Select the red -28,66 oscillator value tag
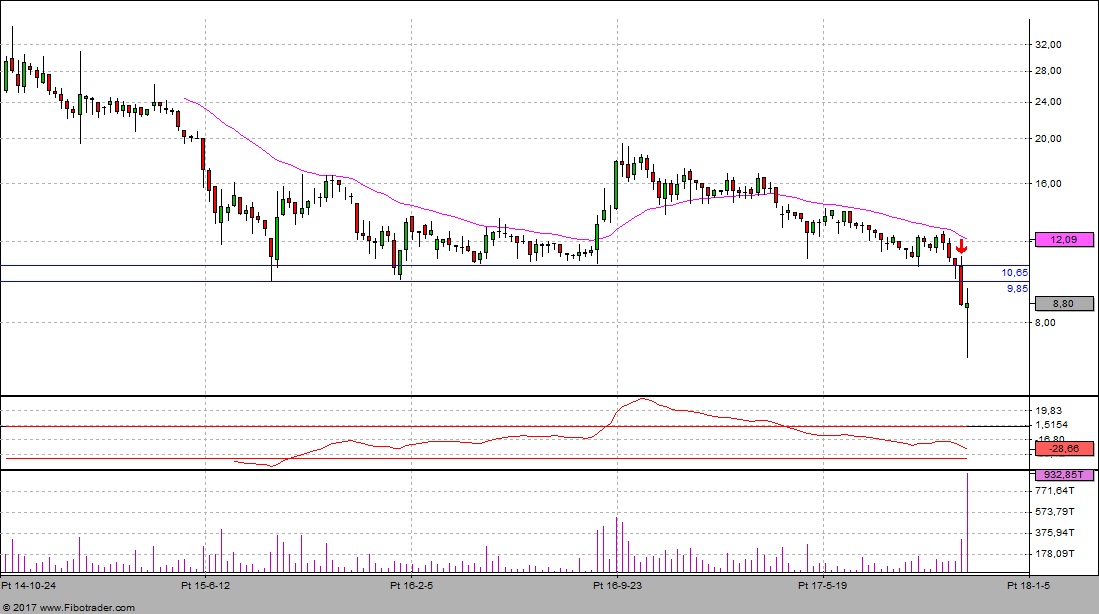Image resolution: width=1099 pixels, height=614 pixels. pos(1064,449)
